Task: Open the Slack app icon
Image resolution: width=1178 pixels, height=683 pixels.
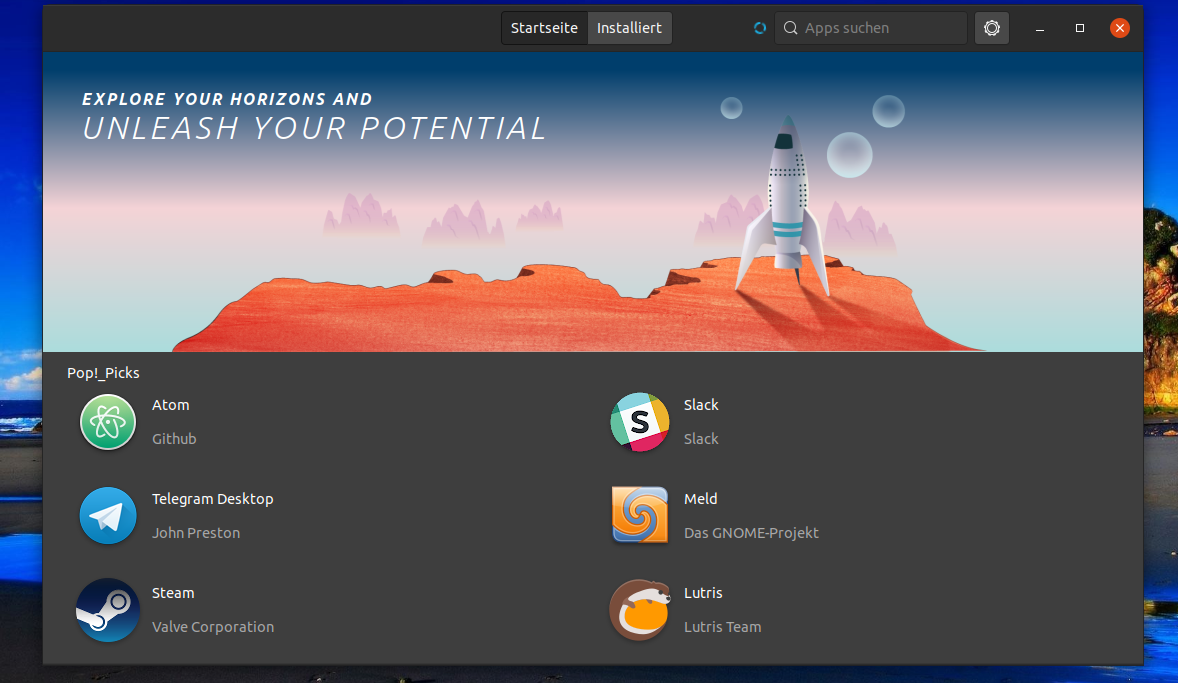Action: [639, 422]
